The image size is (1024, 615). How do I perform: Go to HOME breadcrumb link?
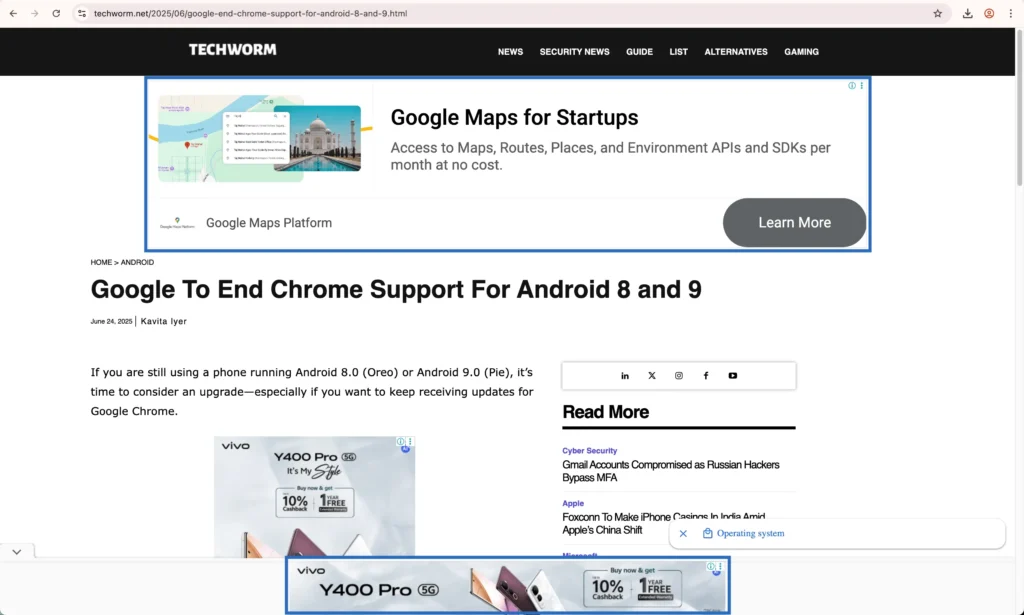(x=101, y=262)
